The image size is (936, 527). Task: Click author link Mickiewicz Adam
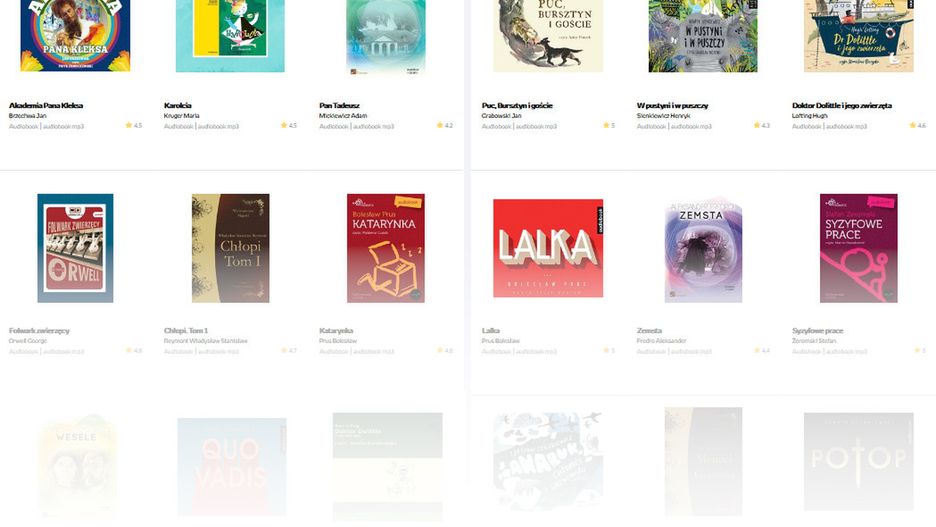click(x=343, y=116)
